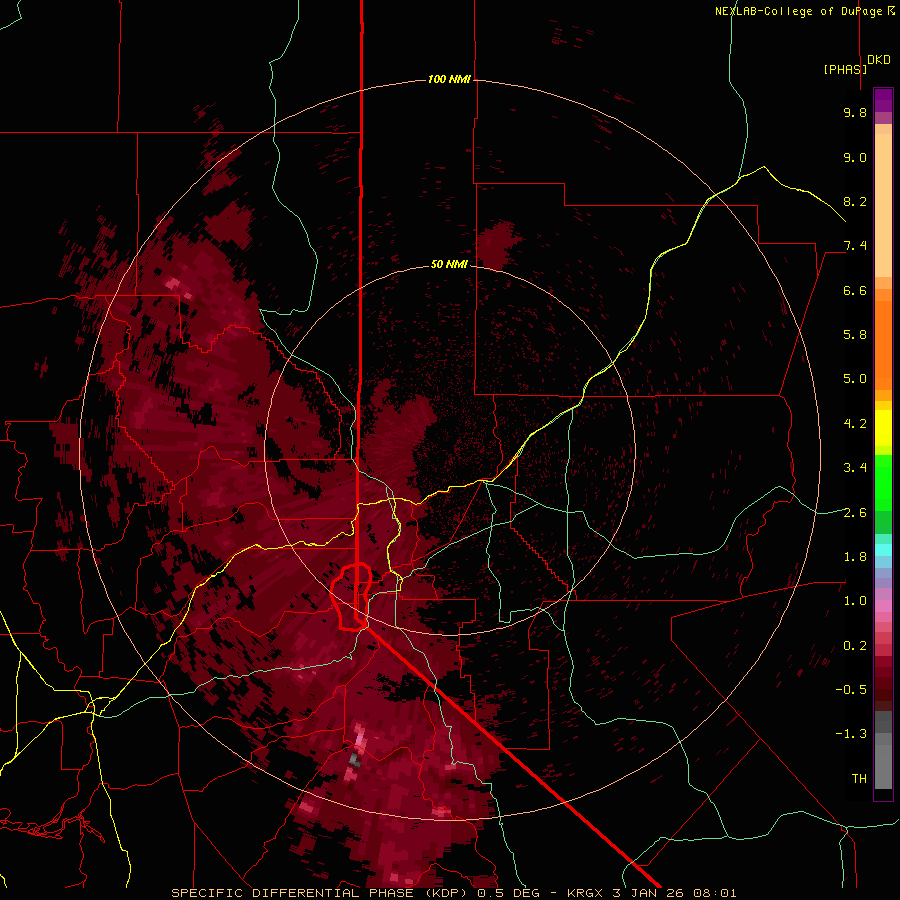Click the 5.0 scale value

pos(855,379)
